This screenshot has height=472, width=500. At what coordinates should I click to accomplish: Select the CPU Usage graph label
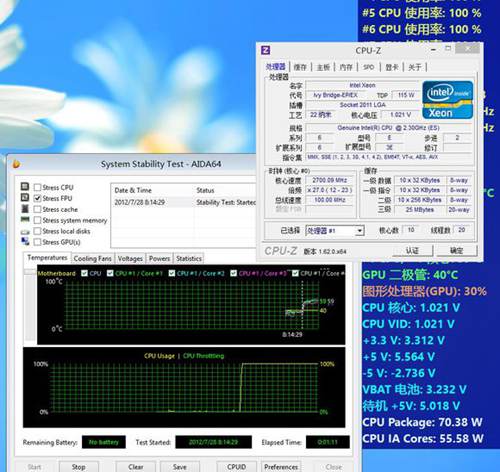(159, 356)
